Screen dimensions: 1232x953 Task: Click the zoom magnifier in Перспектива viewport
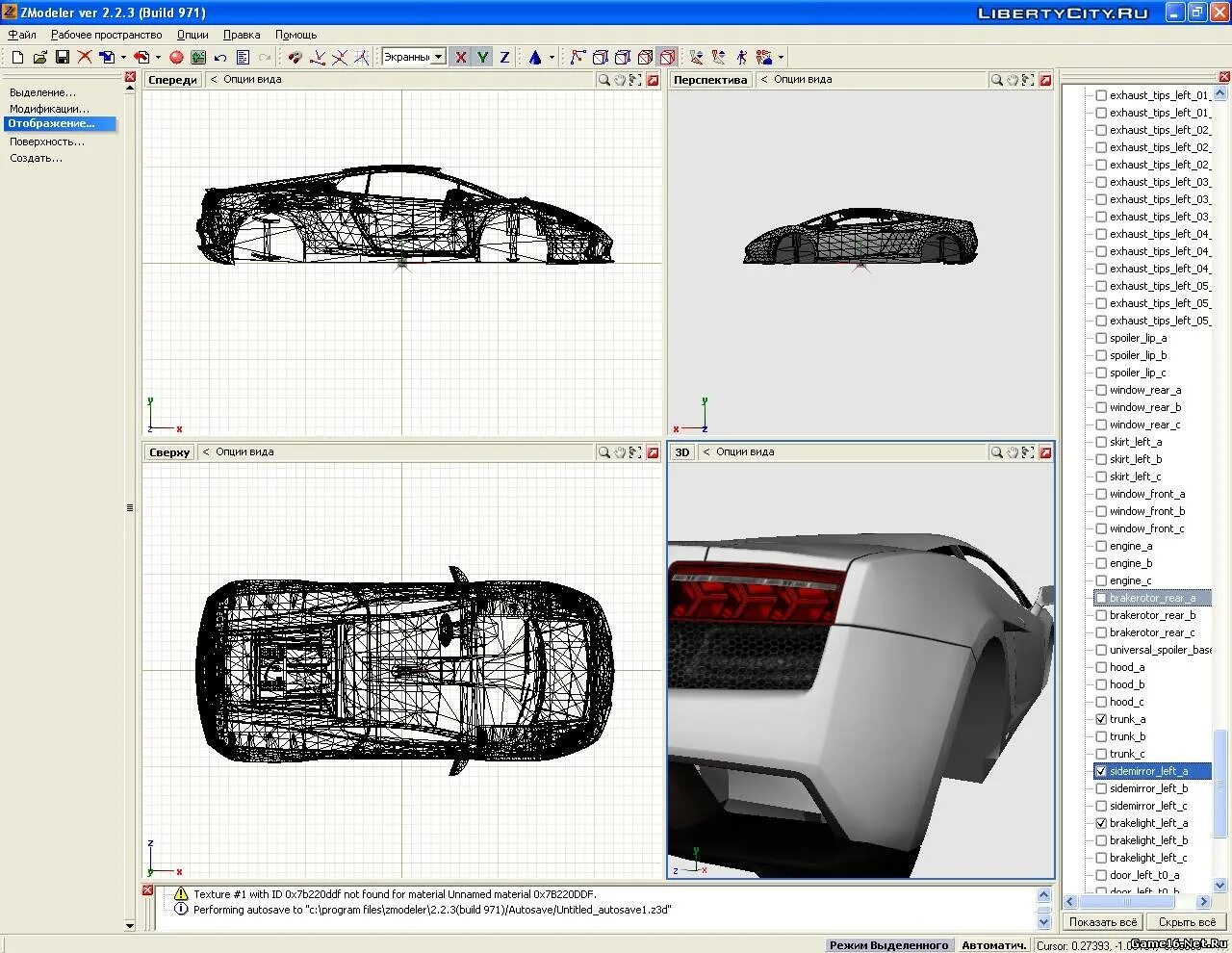tap(997, 80)
